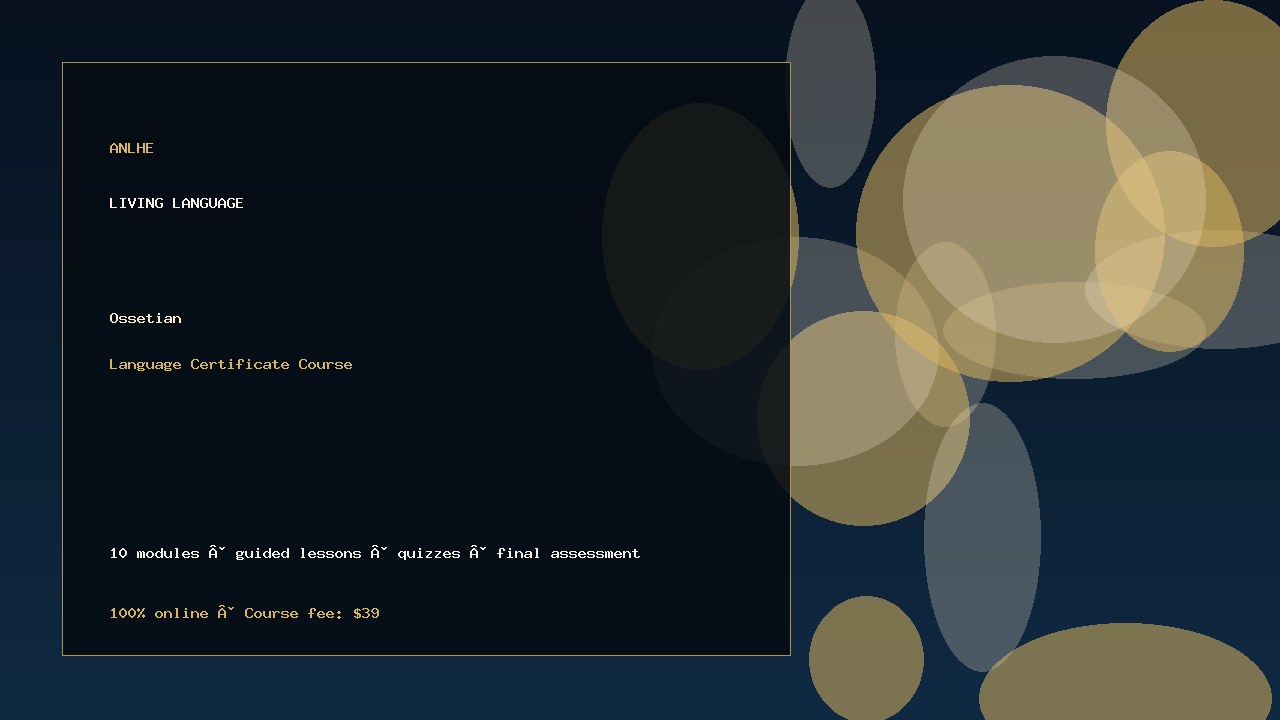
Task: Click the 100% online course fee line
Action: (x=244, y=613)
